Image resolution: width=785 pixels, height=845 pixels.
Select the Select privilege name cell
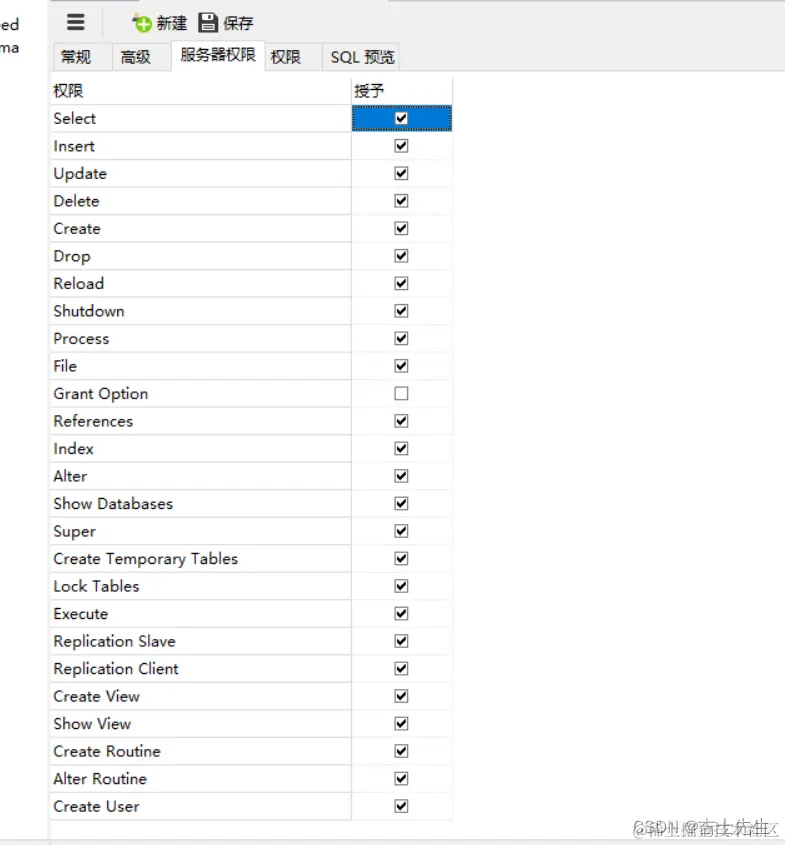point(200,118)
